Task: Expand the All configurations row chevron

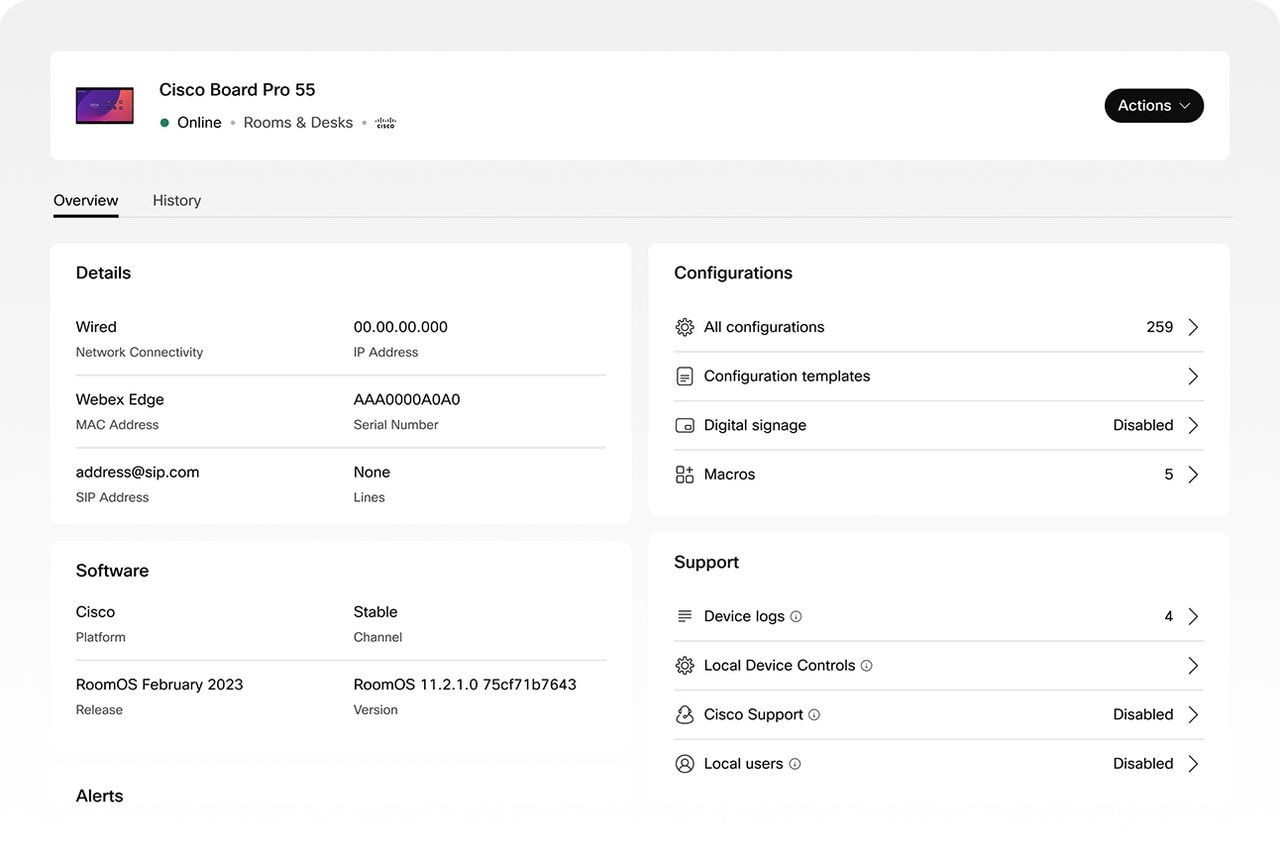Action: (1192, 326)
